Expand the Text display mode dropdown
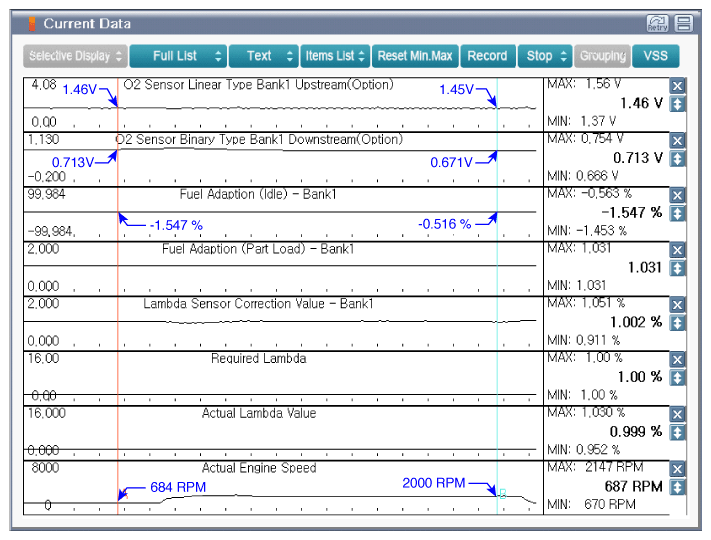Screen dimensions: 711x540 [264, 56]
